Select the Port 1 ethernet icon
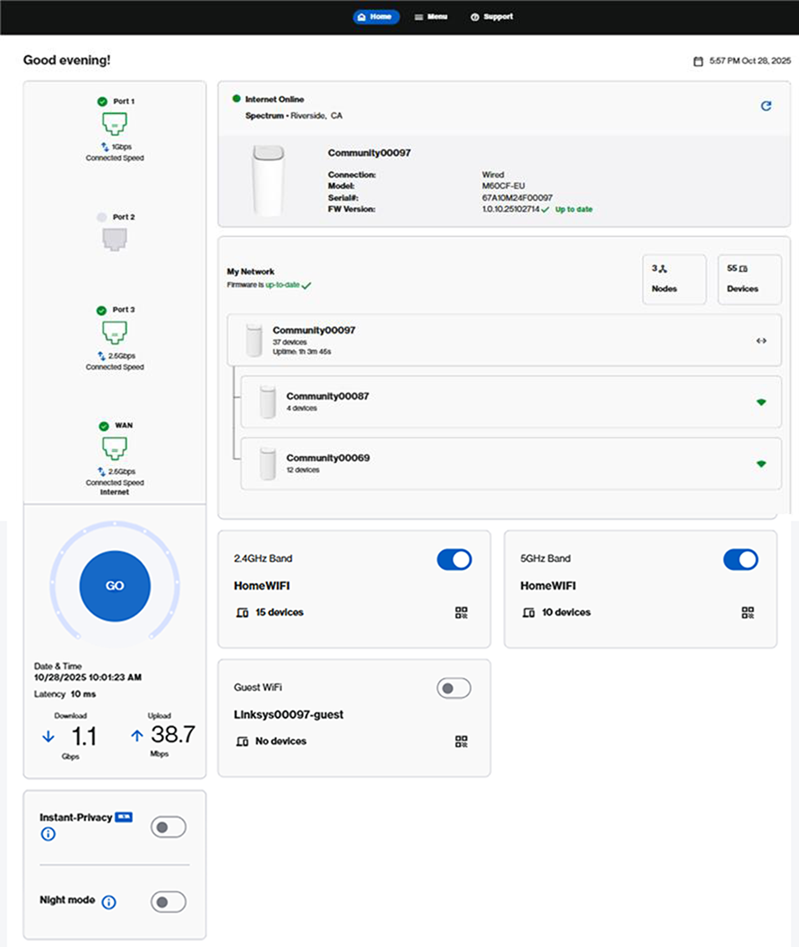This screenshot has height=947, width=799. click(115, 124)
